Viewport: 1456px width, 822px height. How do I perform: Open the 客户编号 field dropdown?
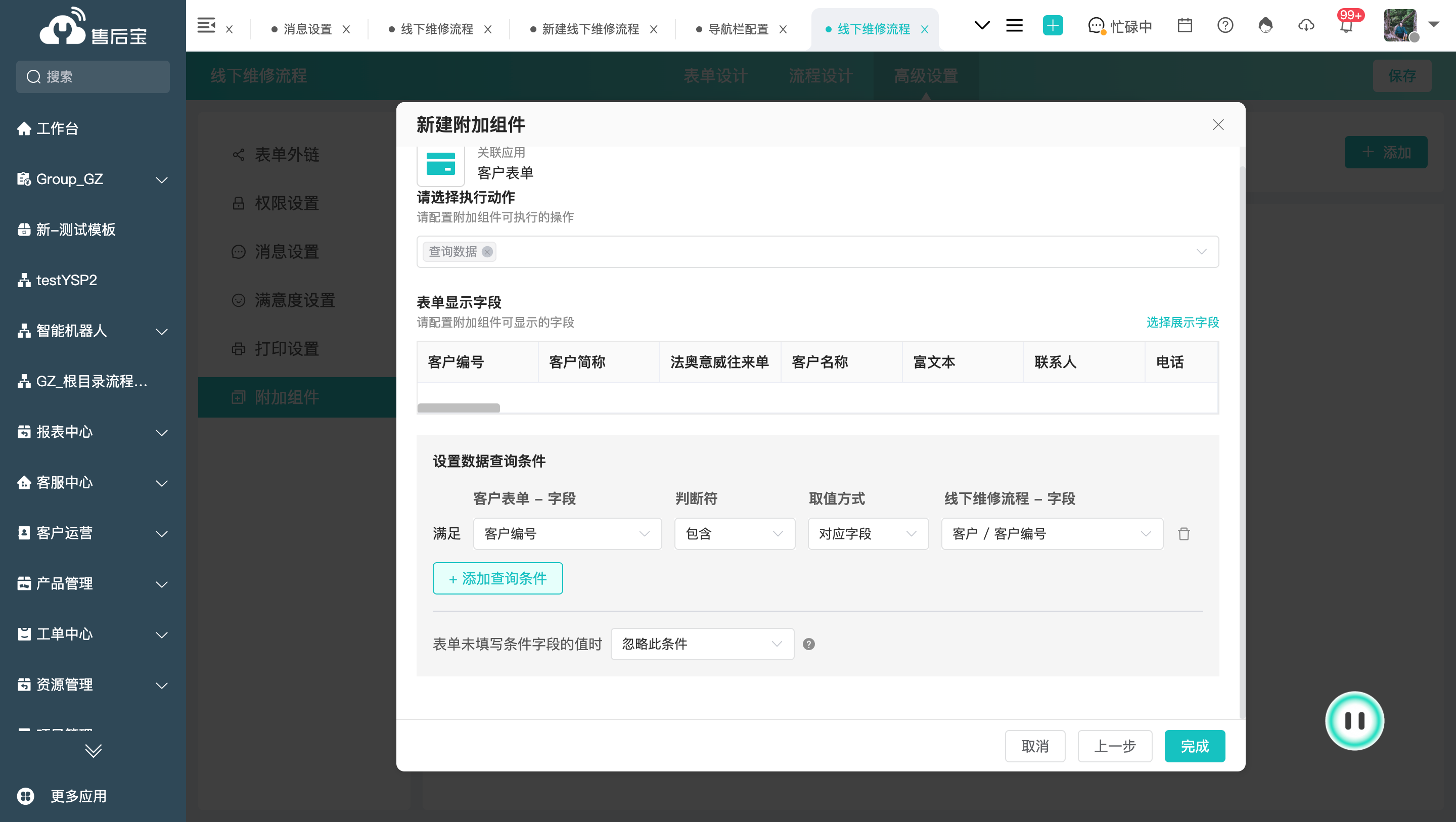tap(567, 534)
